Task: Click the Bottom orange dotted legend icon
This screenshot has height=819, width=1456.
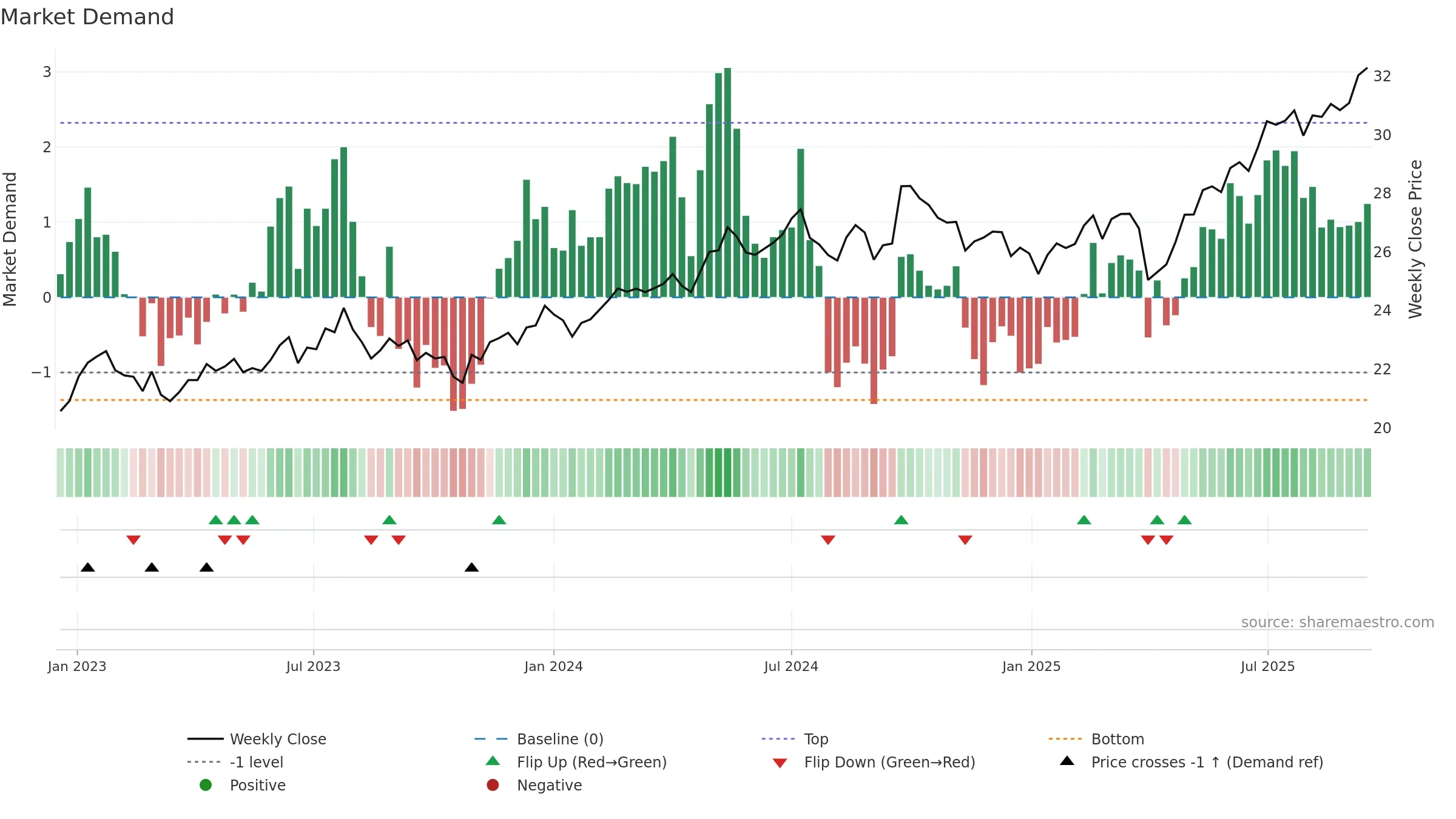Action: tap(1065, 739)
